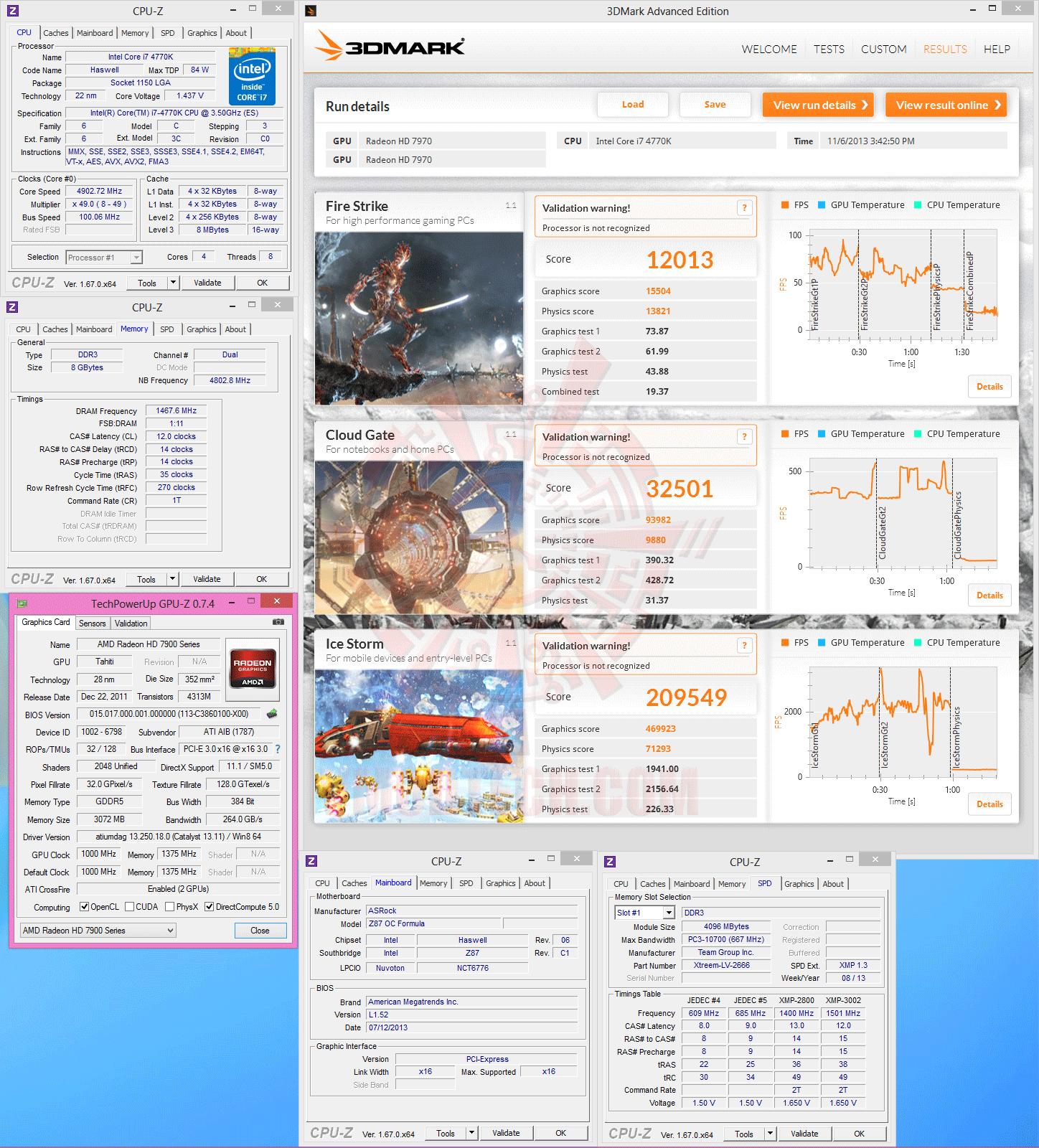The height and width of the screenshot is (1148, 1039).
Task: Open Tools dropdown arrow in CPU-Z SPD window
Action: (x=770, y=1134)
